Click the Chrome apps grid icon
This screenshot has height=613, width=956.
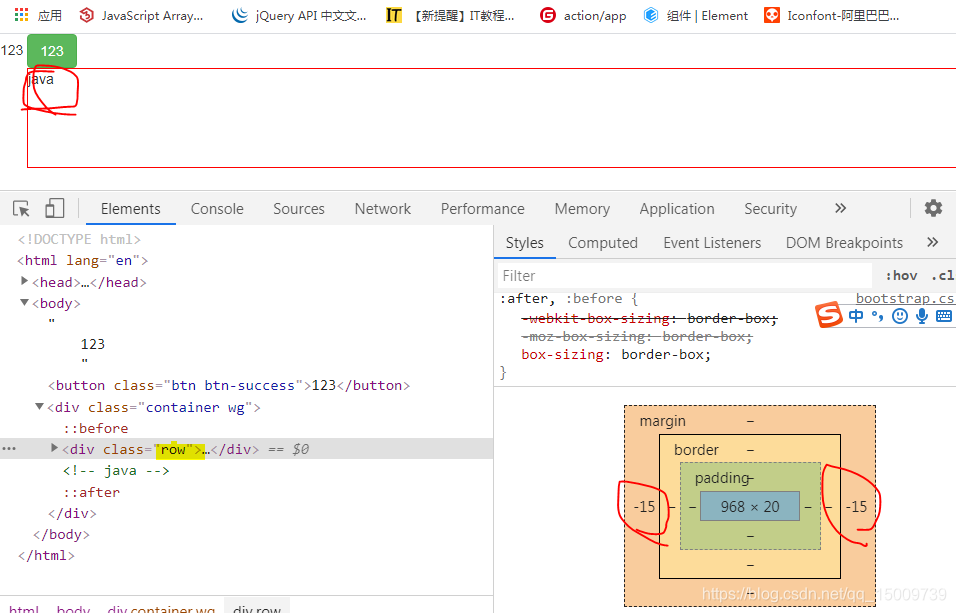point(20,14)
